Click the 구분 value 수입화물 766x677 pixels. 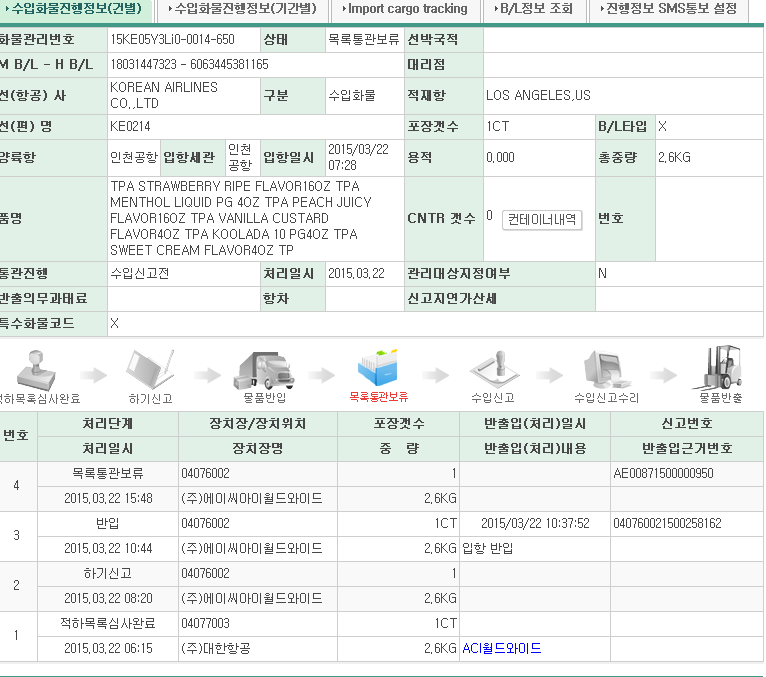[x=352, y=95]
